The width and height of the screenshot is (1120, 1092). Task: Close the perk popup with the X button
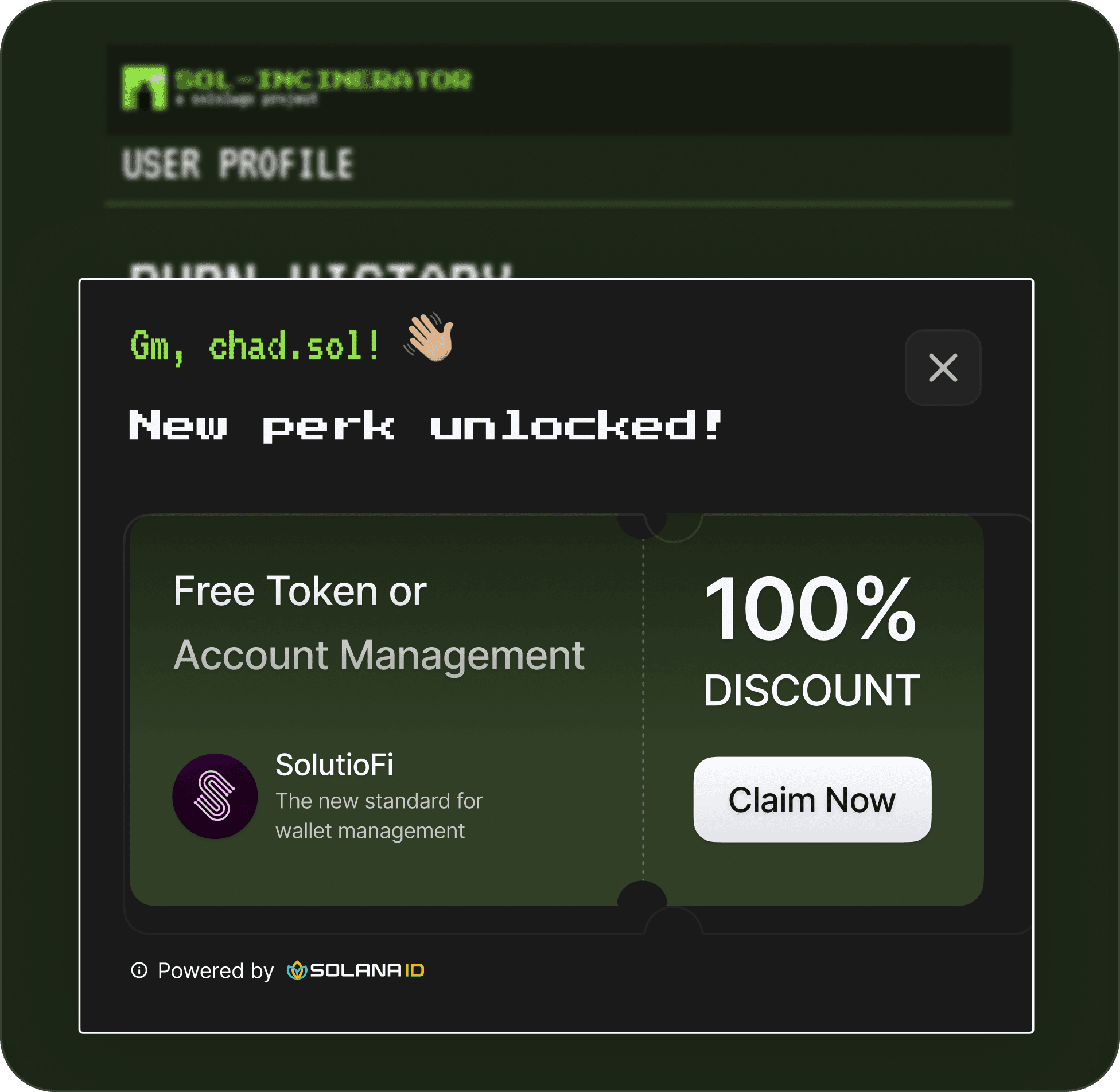[x=943, y=368]
